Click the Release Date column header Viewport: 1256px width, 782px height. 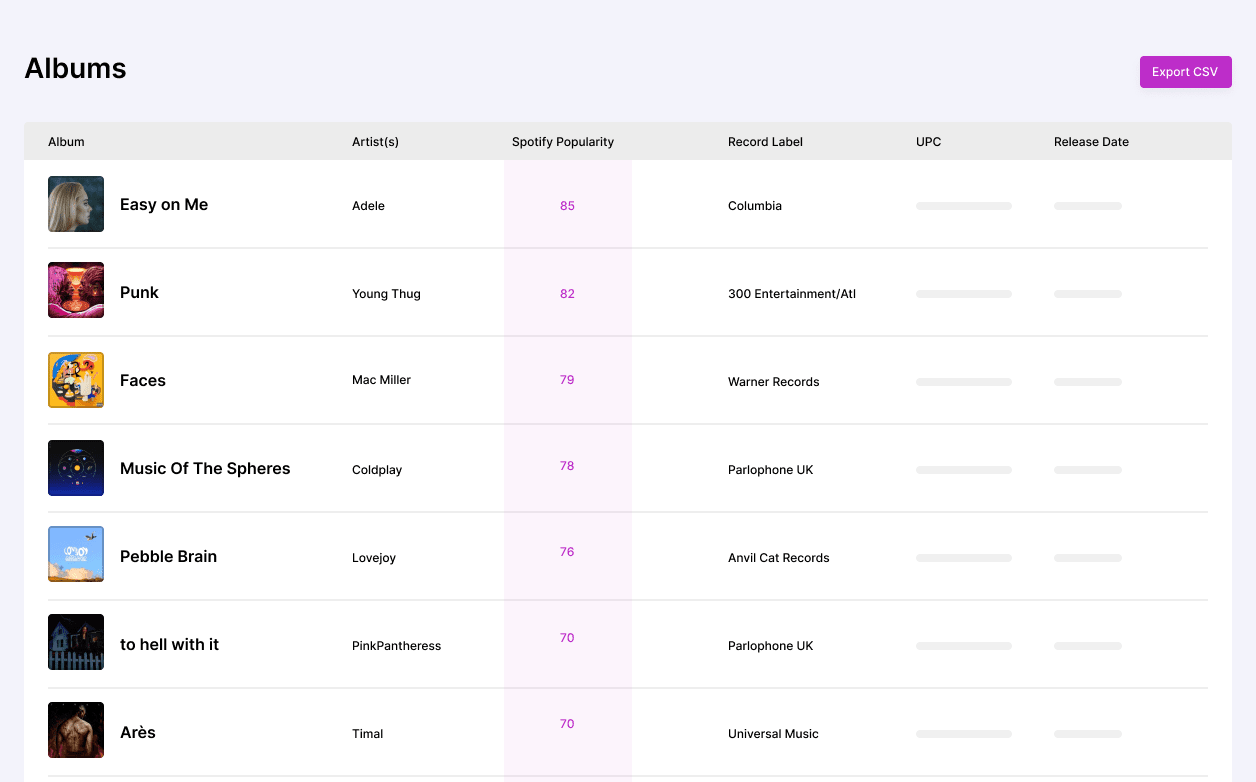tap(1091, 142)
